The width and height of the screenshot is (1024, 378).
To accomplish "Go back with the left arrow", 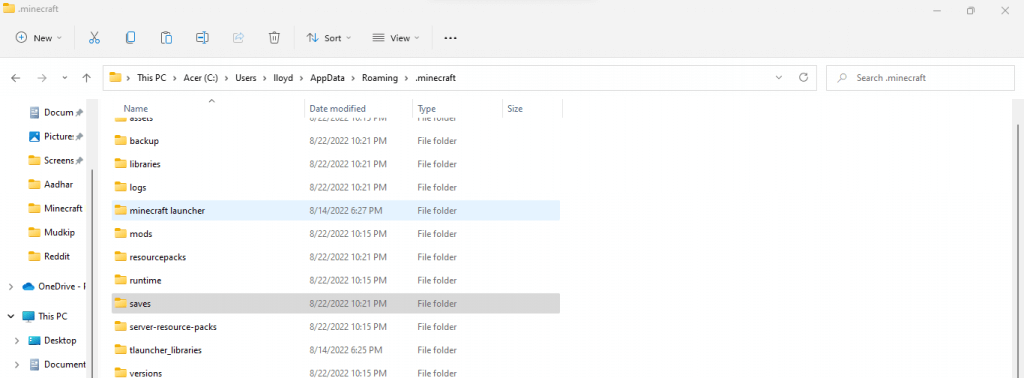I will click(16, 78).
